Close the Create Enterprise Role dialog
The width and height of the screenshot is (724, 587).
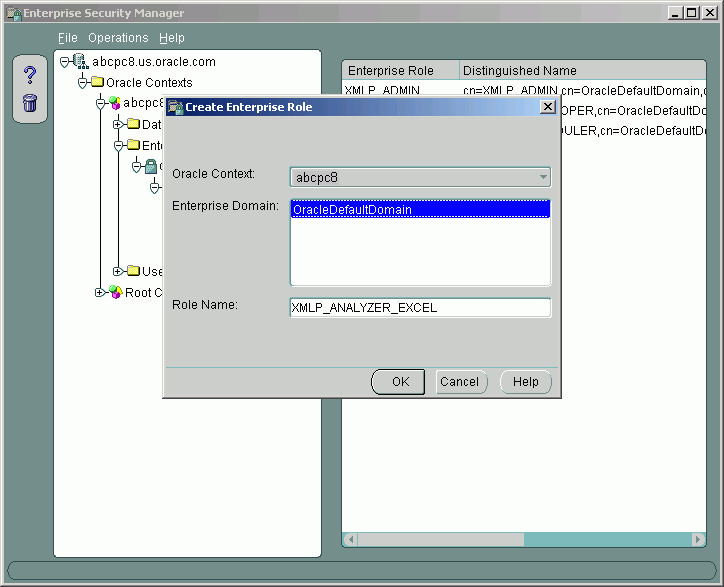tap(548, 107)
